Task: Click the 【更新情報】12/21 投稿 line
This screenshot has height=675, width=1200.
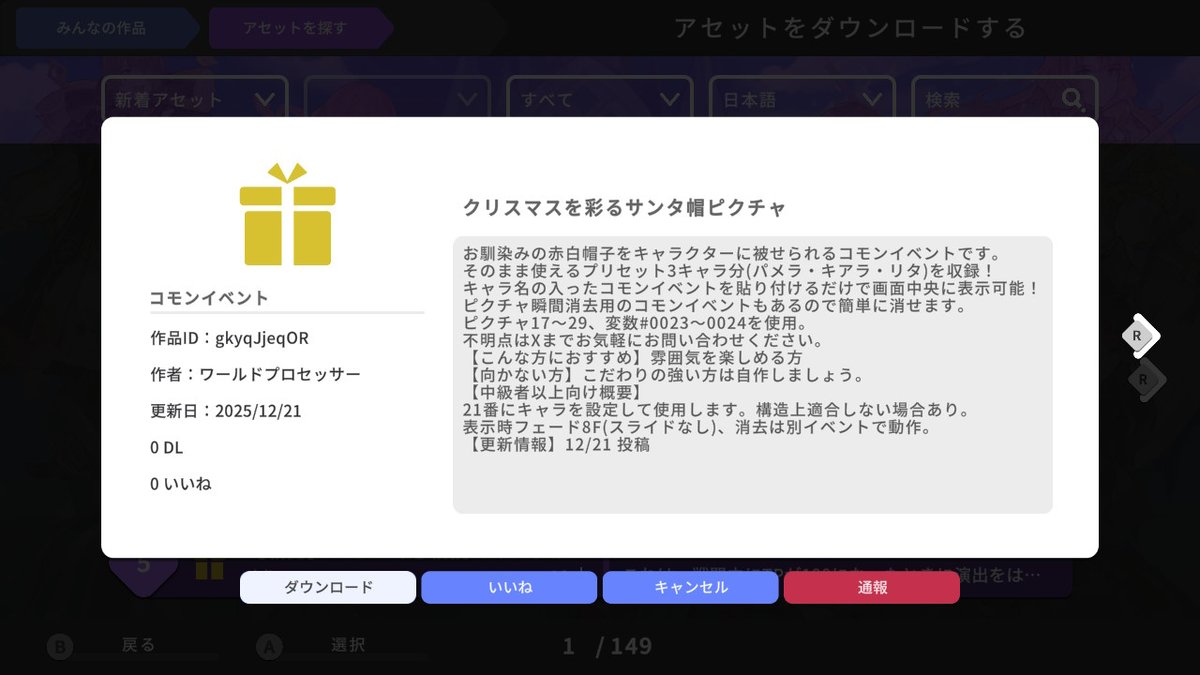Action: point(557,444)
